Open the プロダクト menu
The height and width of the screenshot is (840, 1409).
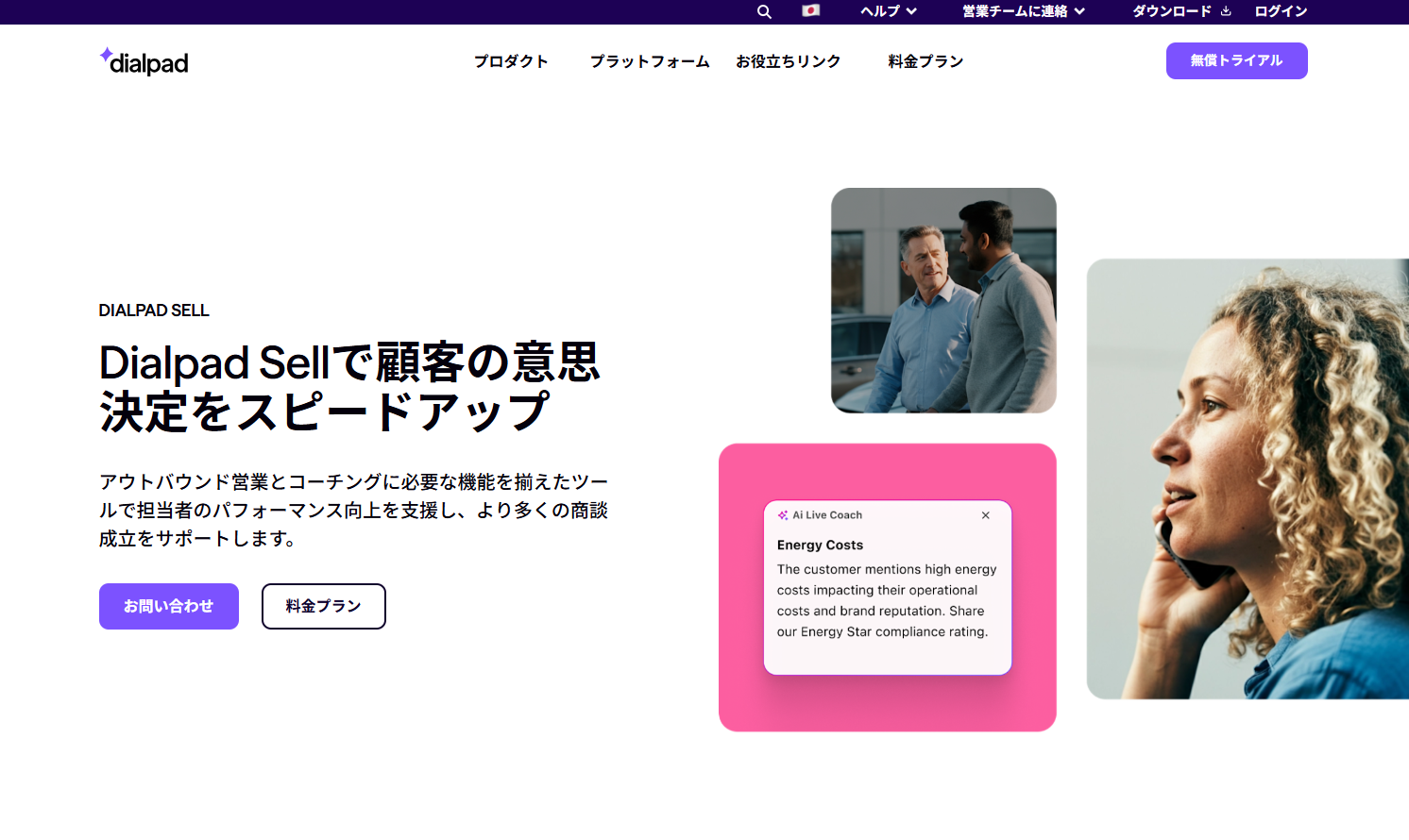pos(511,61)
